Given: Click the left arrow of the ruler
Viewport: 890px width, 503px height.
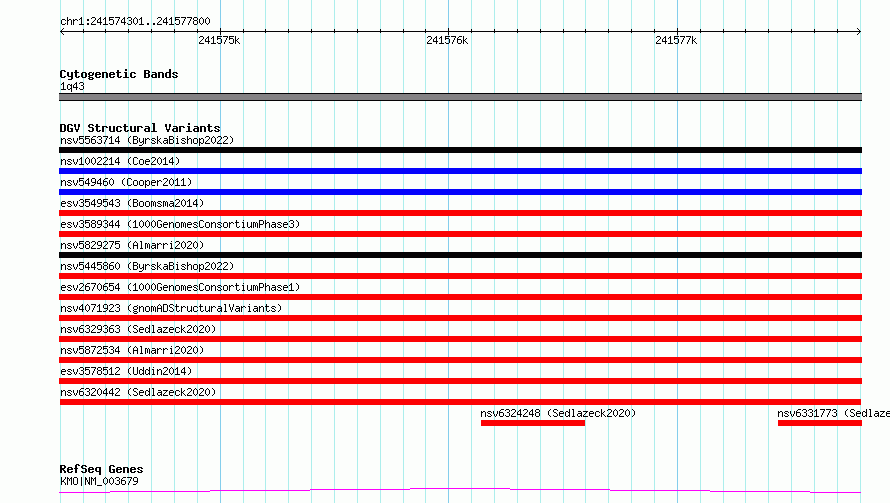Looking at the screenshot, I should coord(62,31).
